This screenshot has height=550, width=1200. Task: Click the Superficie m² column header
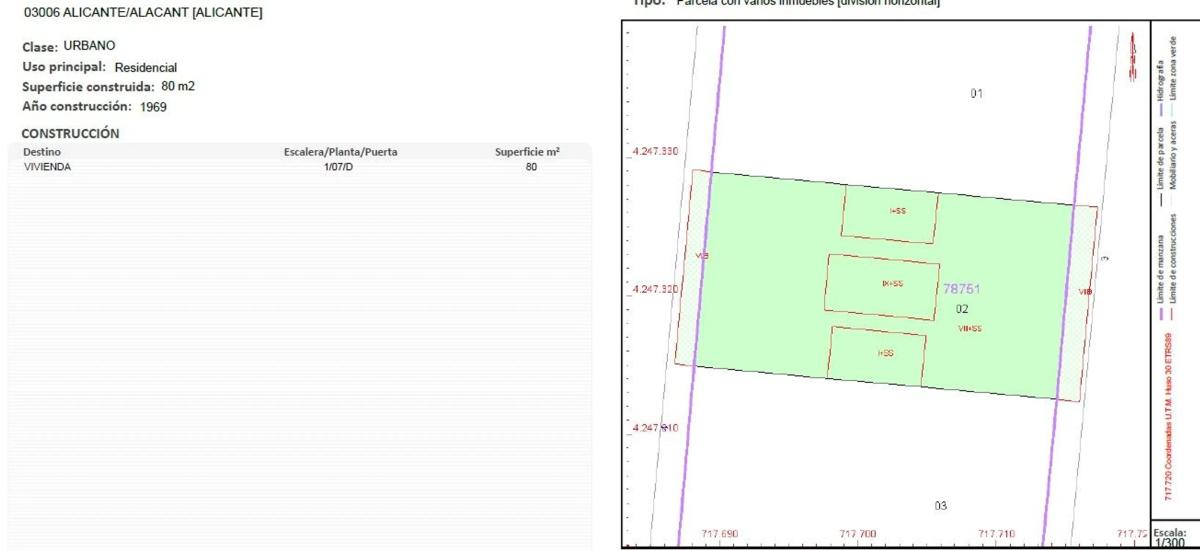(527, 152)
